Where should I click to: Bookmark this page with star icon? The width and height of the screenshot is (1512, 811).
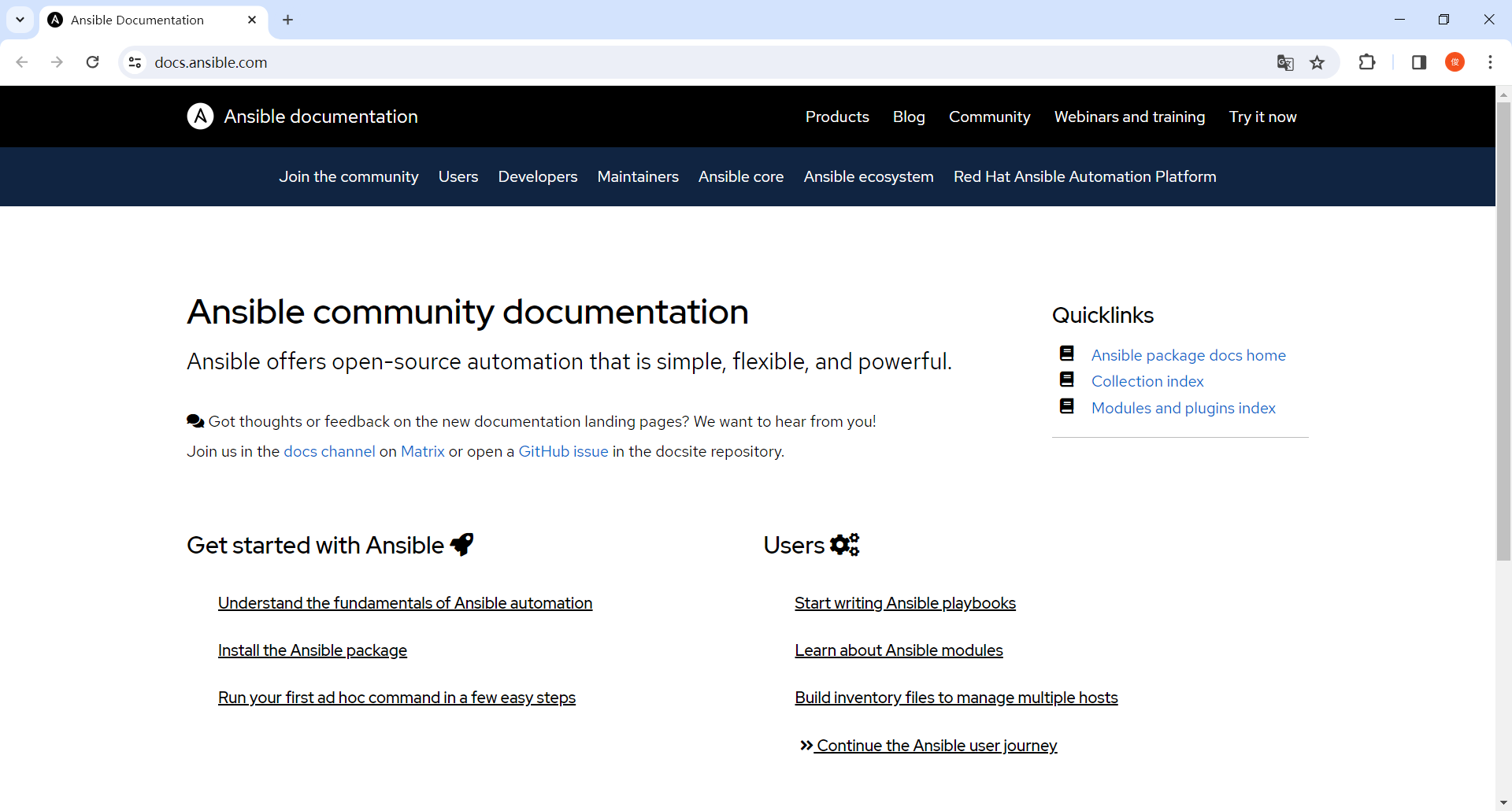pos(1317,62)
